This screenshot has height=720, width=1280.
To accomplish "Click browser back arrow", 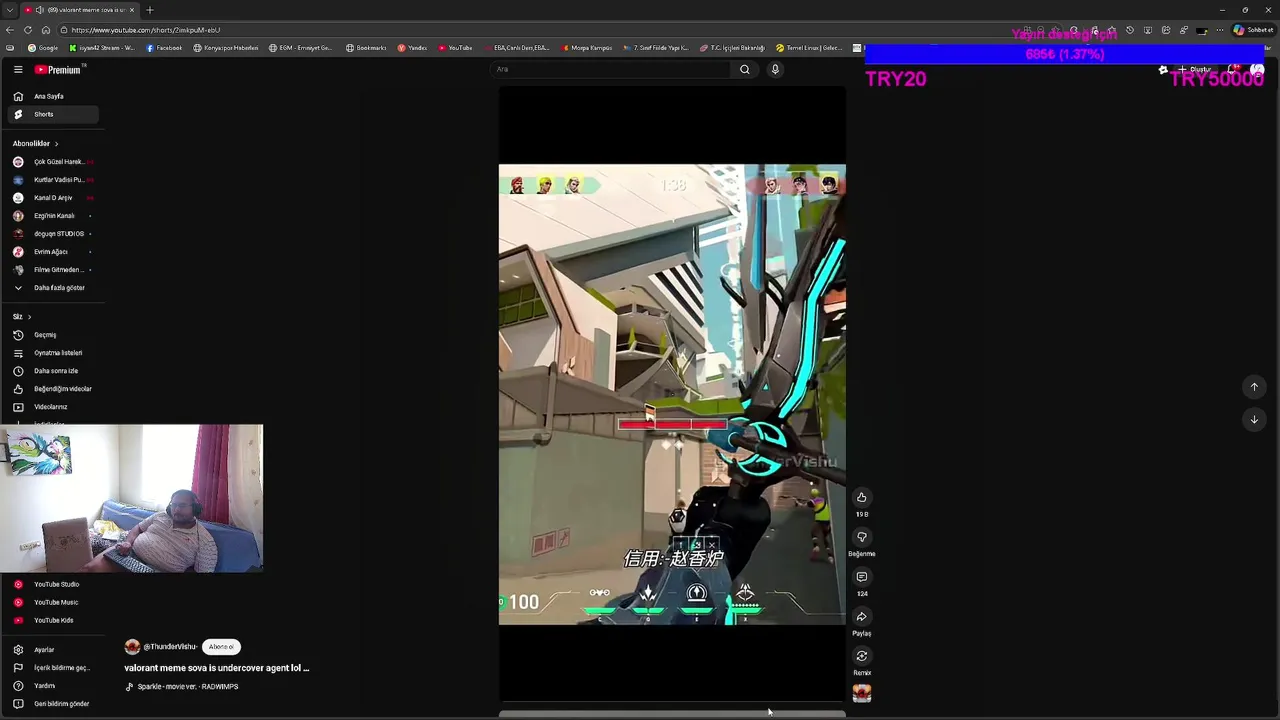I will coord(10,30).
